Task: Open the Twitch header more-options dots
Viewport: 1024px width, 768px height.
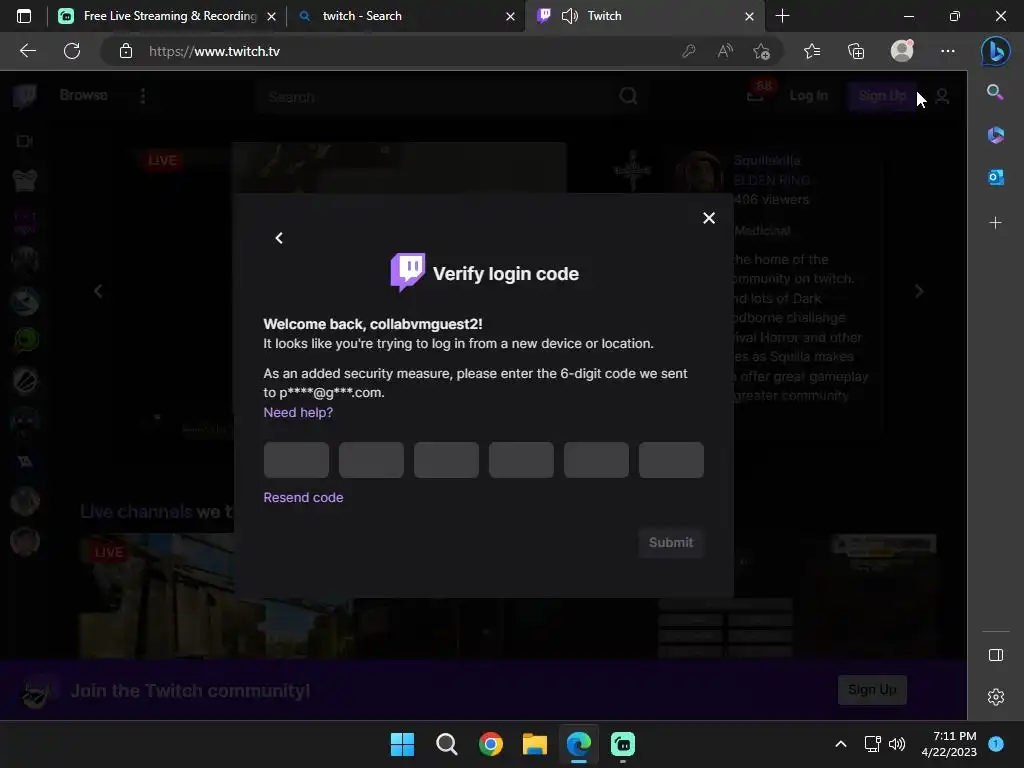Action: (x=143, y=96)
